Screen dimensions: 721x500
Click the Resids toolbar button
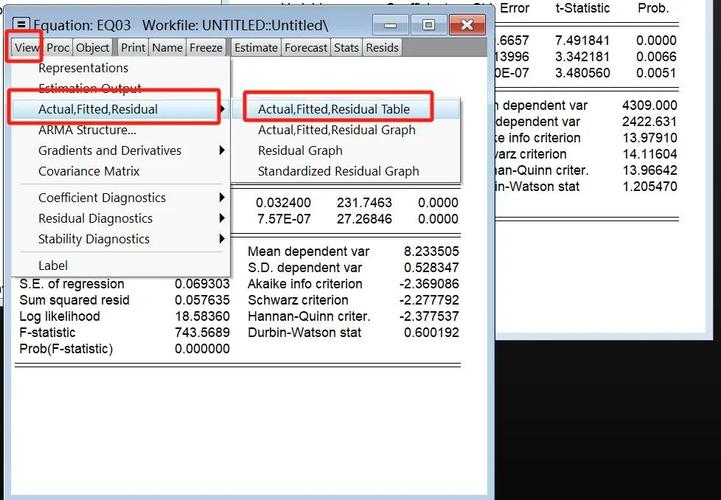point(382,47)
